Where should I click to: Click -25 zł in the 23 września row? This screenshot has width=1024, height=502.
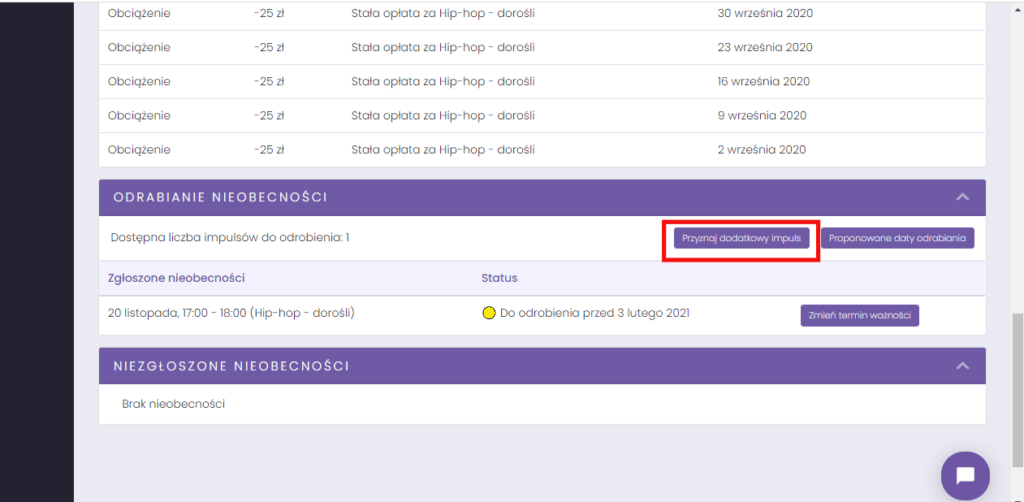(269, 47)
